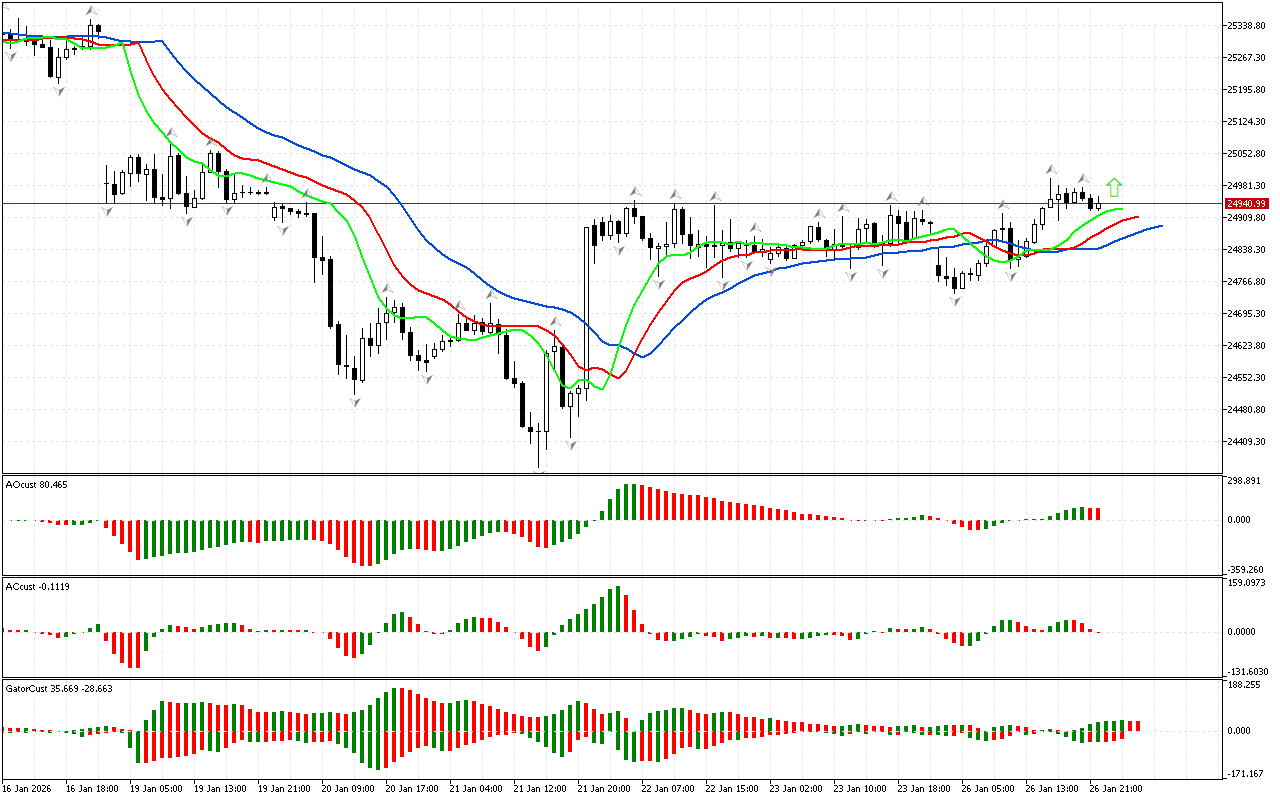
Task: Click the 159.0973 AC scale value
Action: [1247, 583]
